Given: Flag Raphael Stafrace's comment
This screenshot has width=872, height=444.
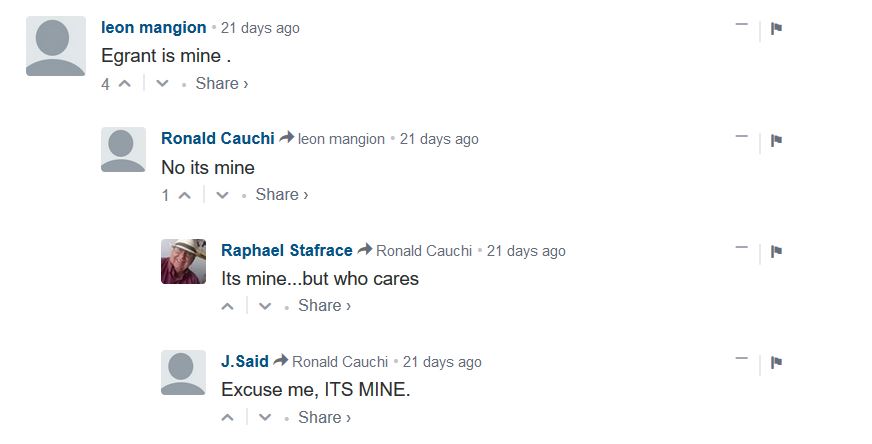Looking at the screenshot, I should (776, 251).
